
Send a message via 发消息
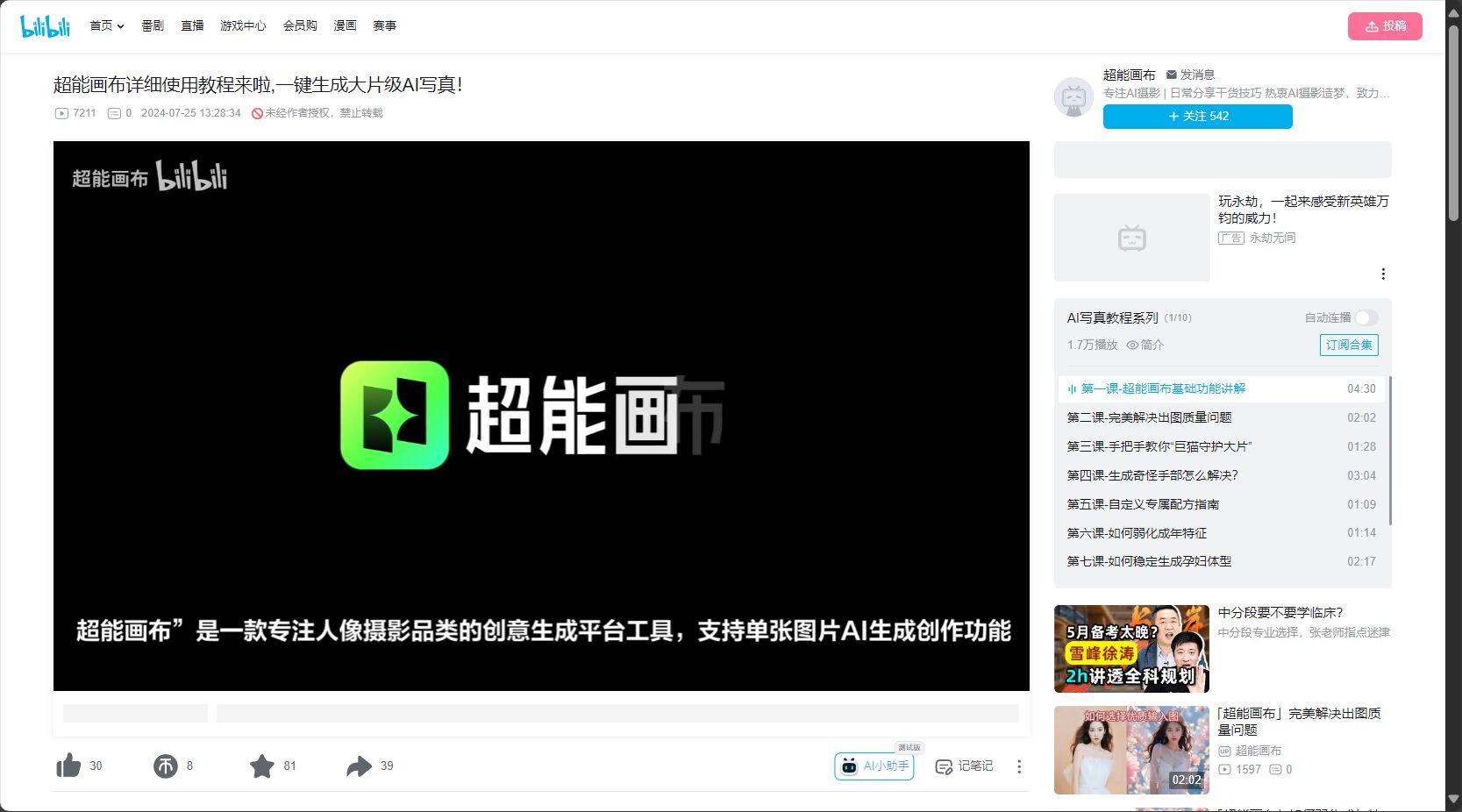click(1190, 75)
